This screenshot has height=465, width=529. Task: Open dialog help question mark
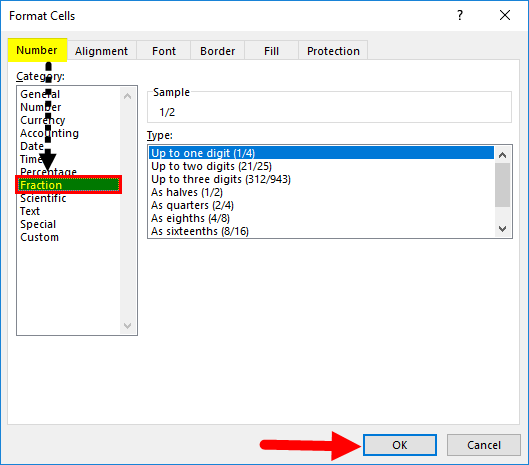(x=460, y=15)
